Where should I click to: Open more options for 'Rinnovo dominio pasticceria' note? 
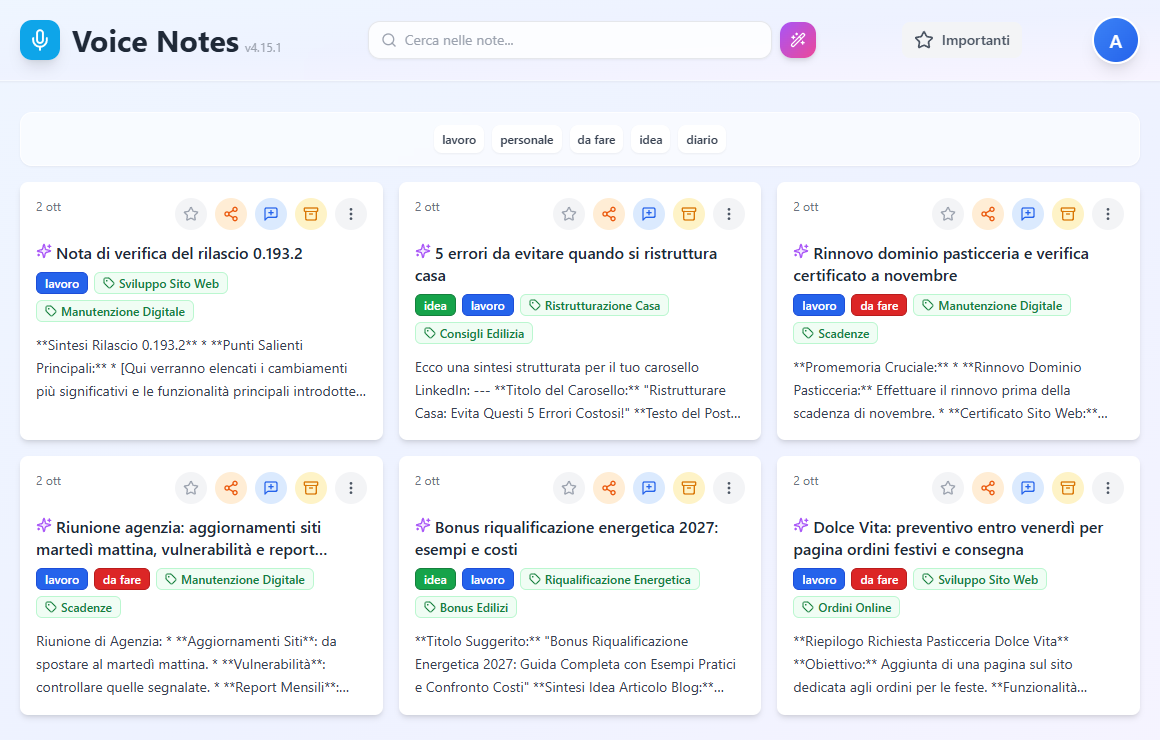[x=1107, y=214]
